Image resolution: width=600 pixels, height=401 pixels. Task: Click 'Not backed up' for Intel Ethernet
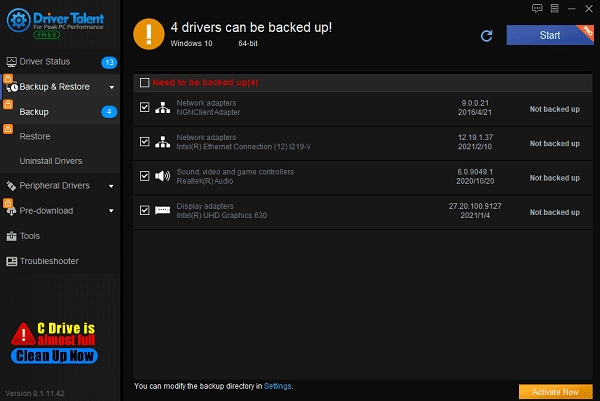(554, 144)
